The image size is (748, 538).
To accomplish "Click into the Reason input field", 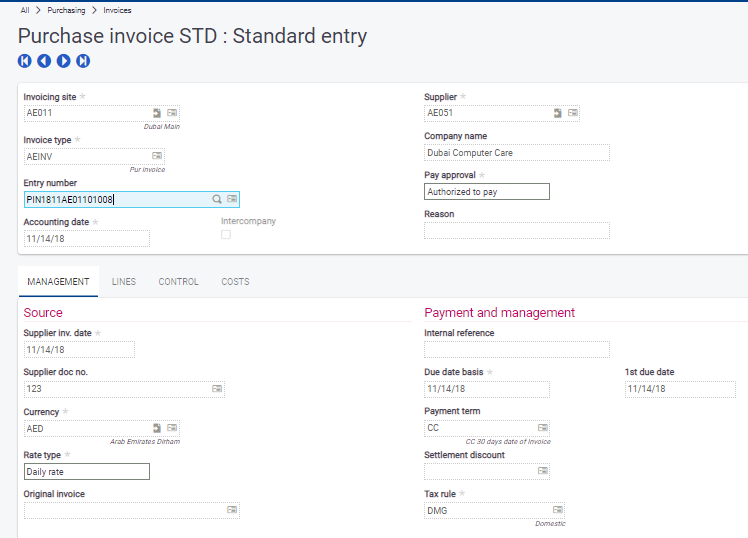I will point(516,231).
